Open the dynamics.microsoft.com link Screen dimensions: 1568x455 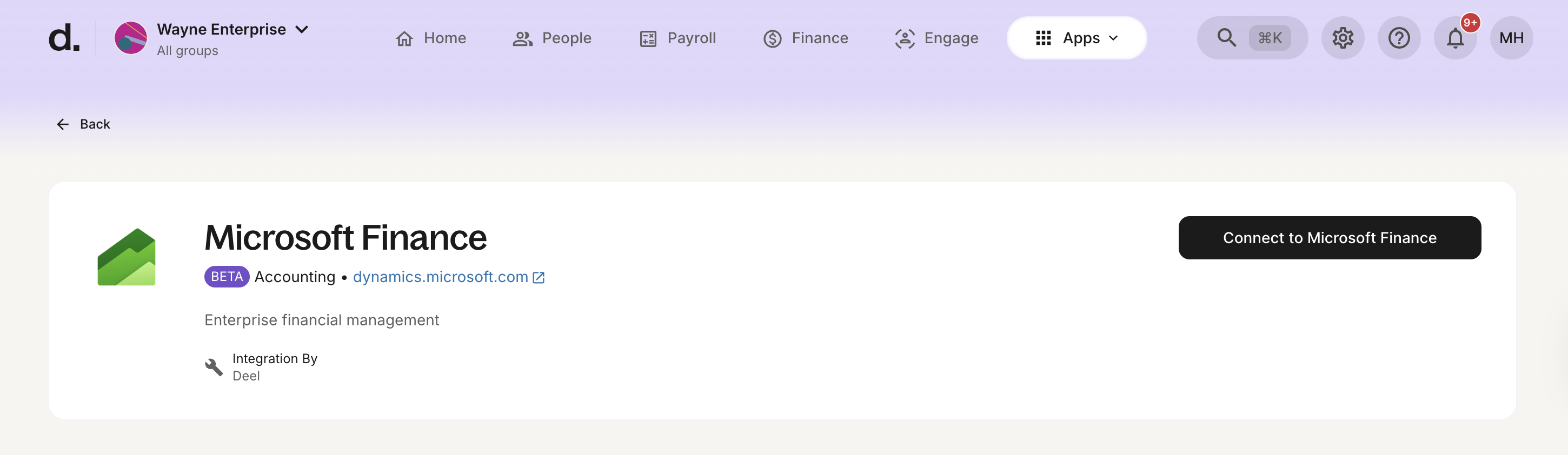440,277
